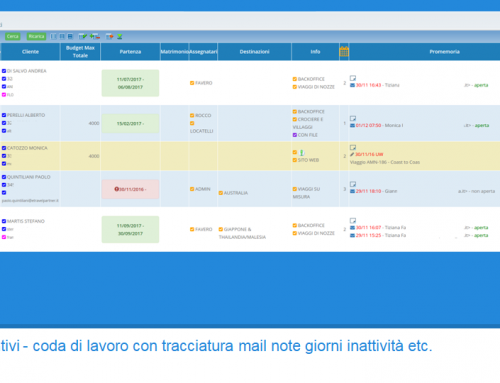500x383 pixels.
Task: Click the 15/02/2017 departure cell
Action: click(130, 124)
